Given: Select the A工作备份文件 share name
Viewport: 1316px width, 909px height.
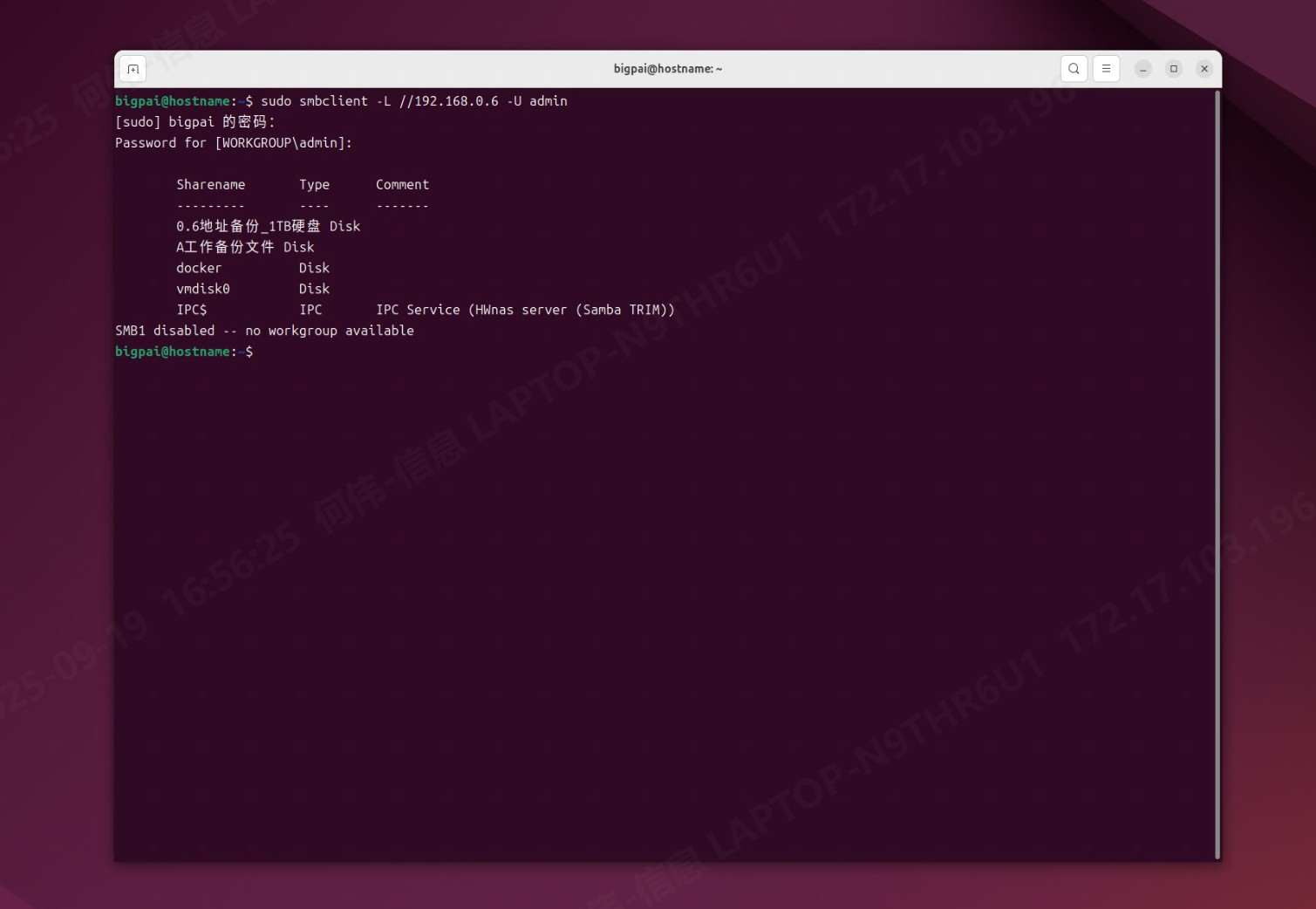Looking at the screenshot, I should click(x=225, y=247).
